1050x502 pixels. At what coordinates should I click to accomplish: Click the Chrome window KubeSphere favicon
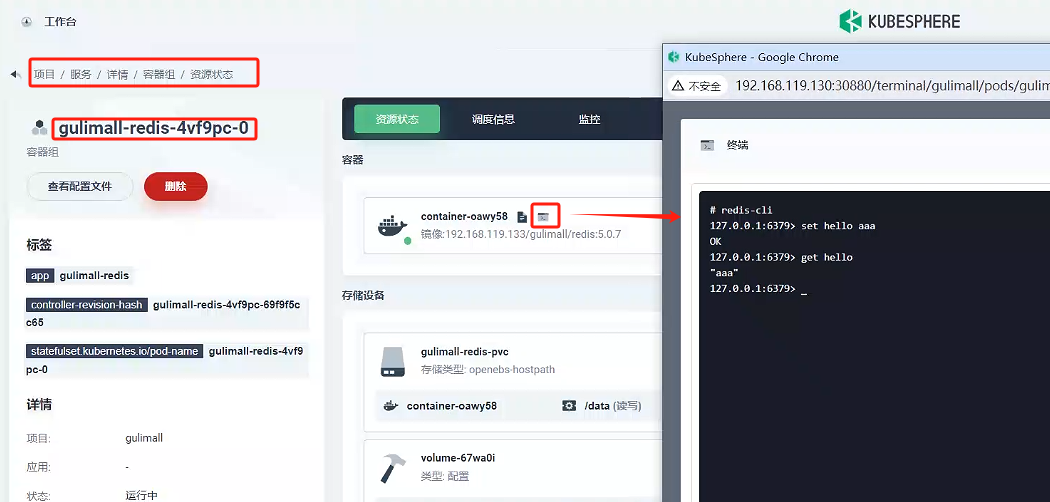pyautogui.click(x=674, y=58)
